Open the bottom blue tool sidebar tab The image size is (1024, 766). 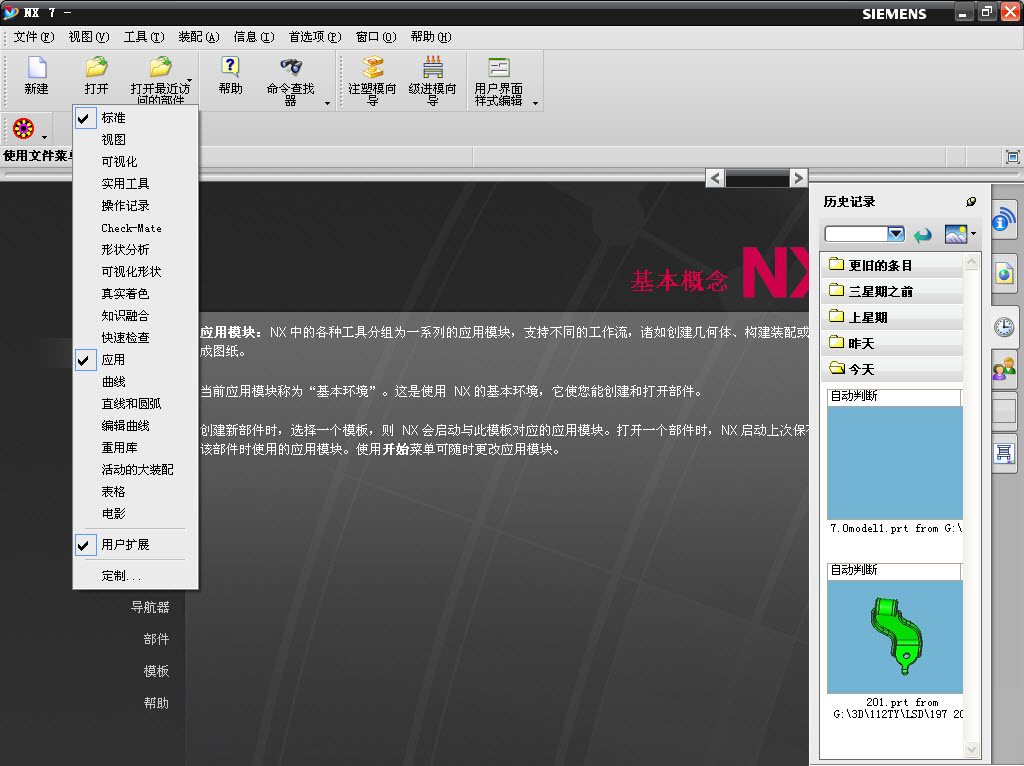click(1004, 452)
